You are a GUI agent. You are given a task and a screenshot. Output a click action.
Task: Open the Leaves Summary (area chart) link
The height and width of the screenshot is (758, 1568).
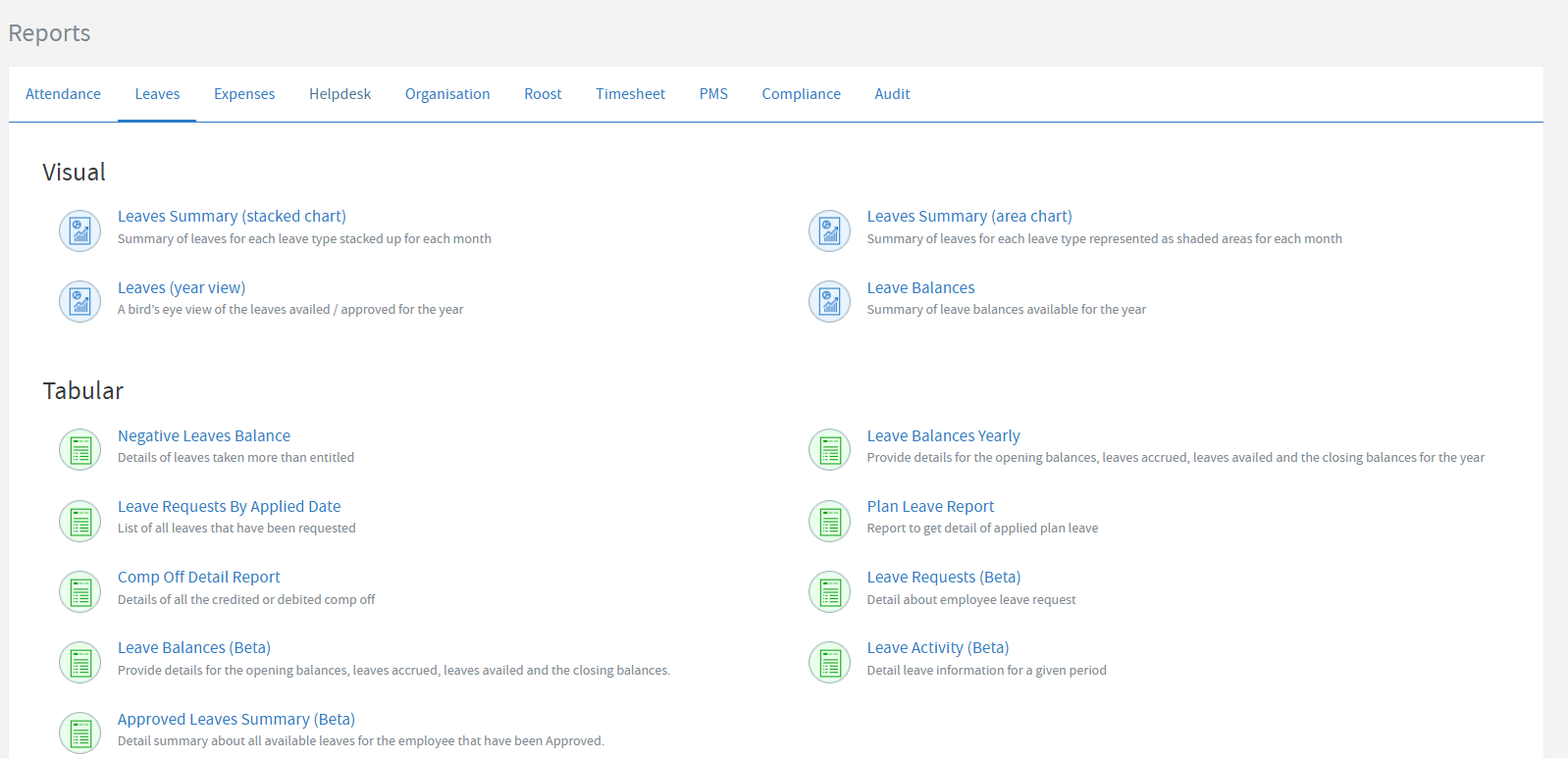point(968,216)
